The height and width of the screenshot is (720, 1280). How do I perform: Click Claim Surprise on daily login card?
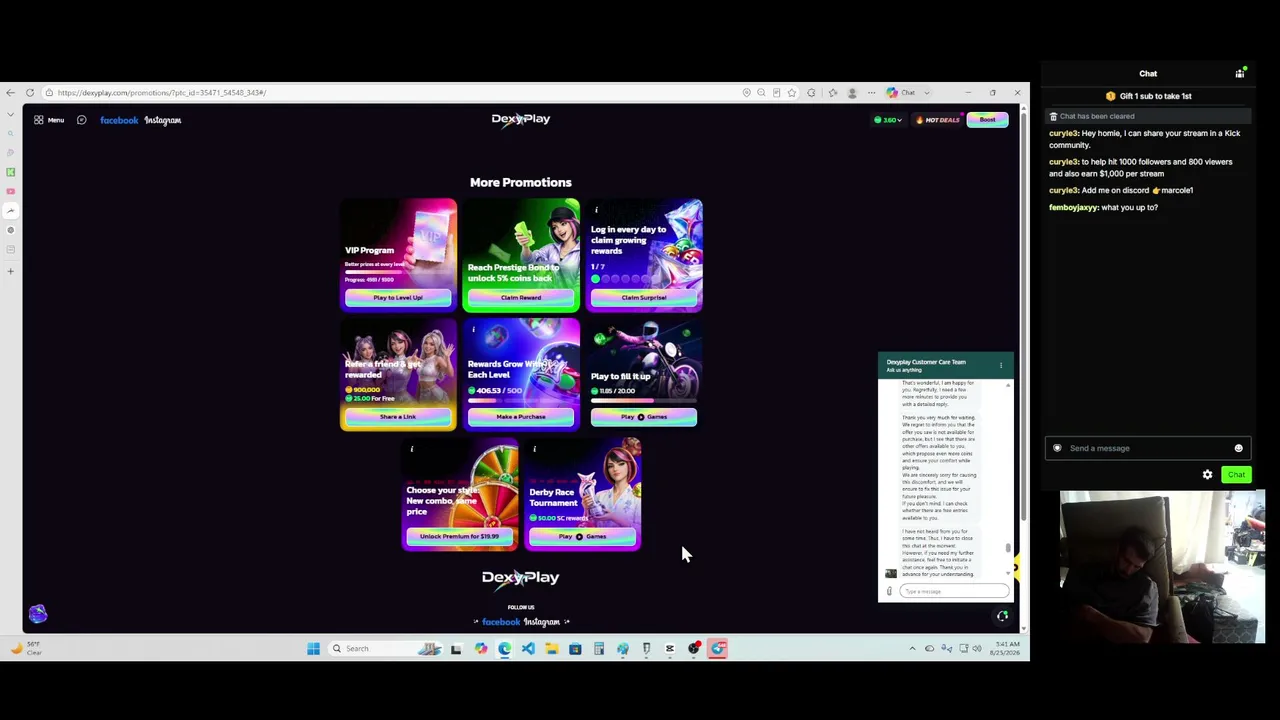644,298
